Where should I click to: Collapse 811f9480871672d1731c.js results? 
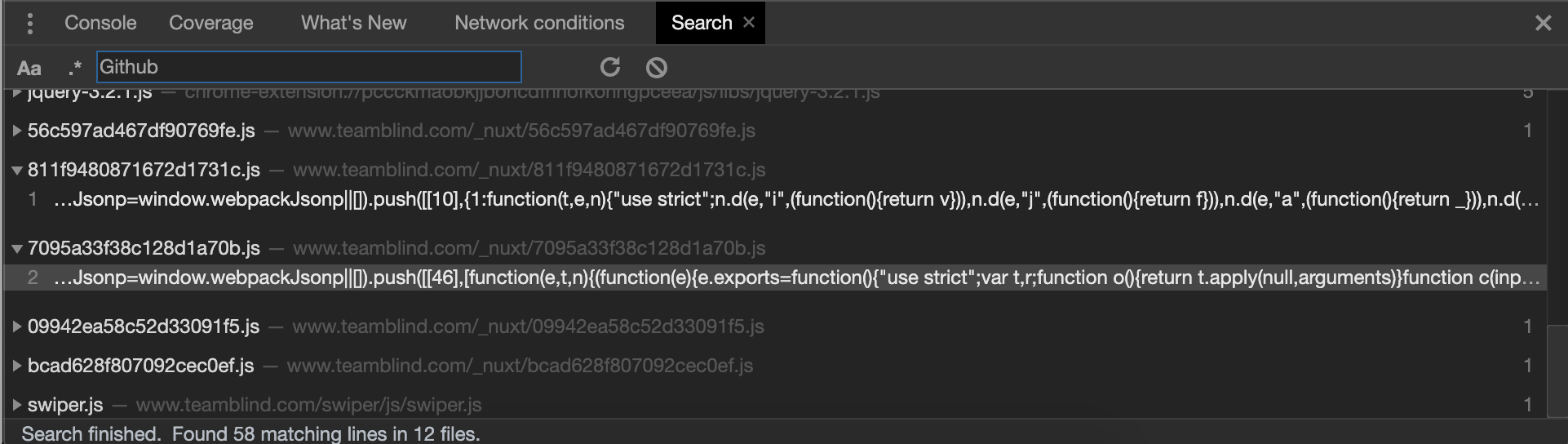click(16, 170)
